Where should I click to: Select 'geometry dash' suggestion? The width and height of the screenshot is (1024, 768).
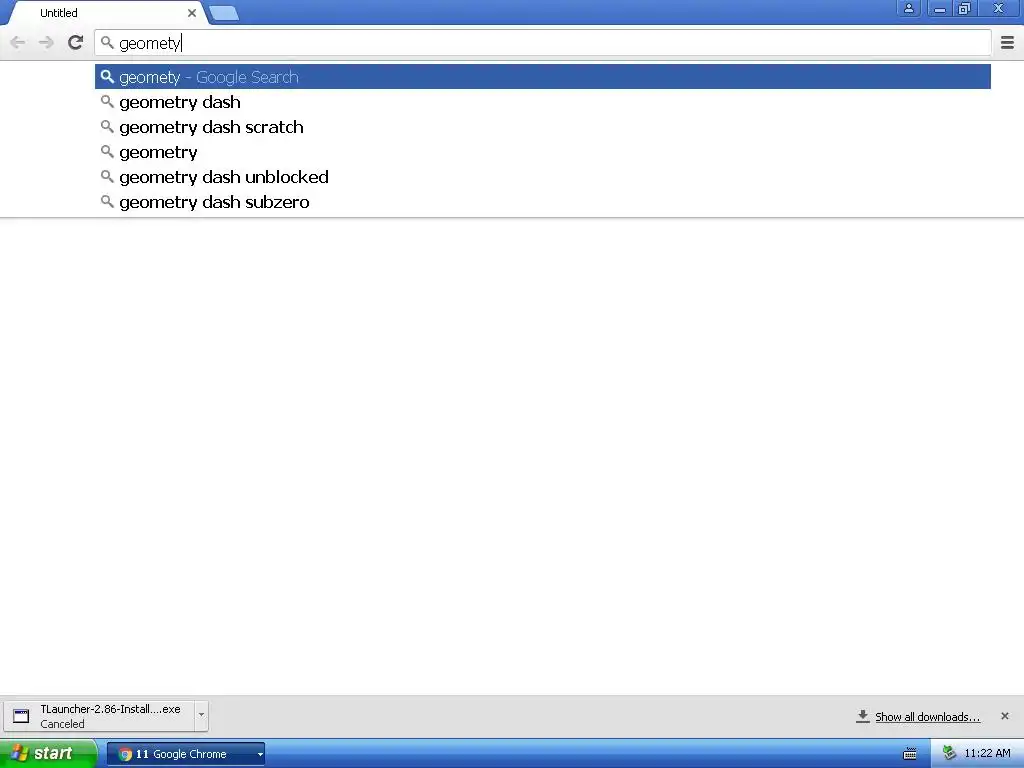(543, 102)
